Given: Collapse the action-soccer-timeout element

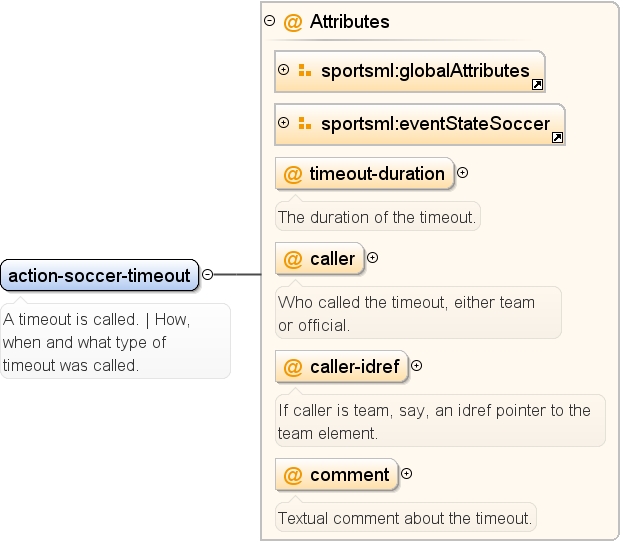Looking at the screenshot, I should [208, 275].
